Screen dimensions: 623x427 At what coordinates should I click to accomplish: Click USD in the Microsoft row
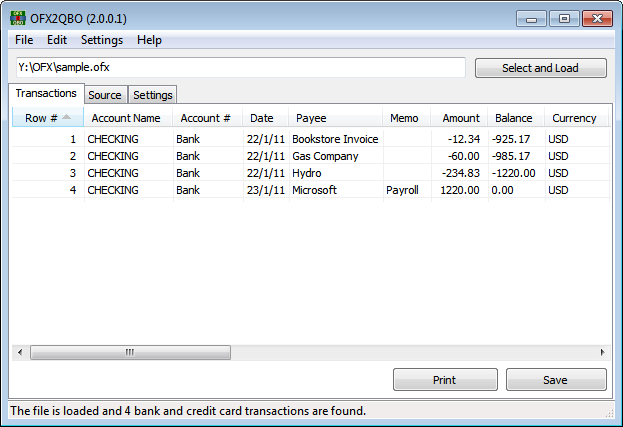[x=577, y=190]
